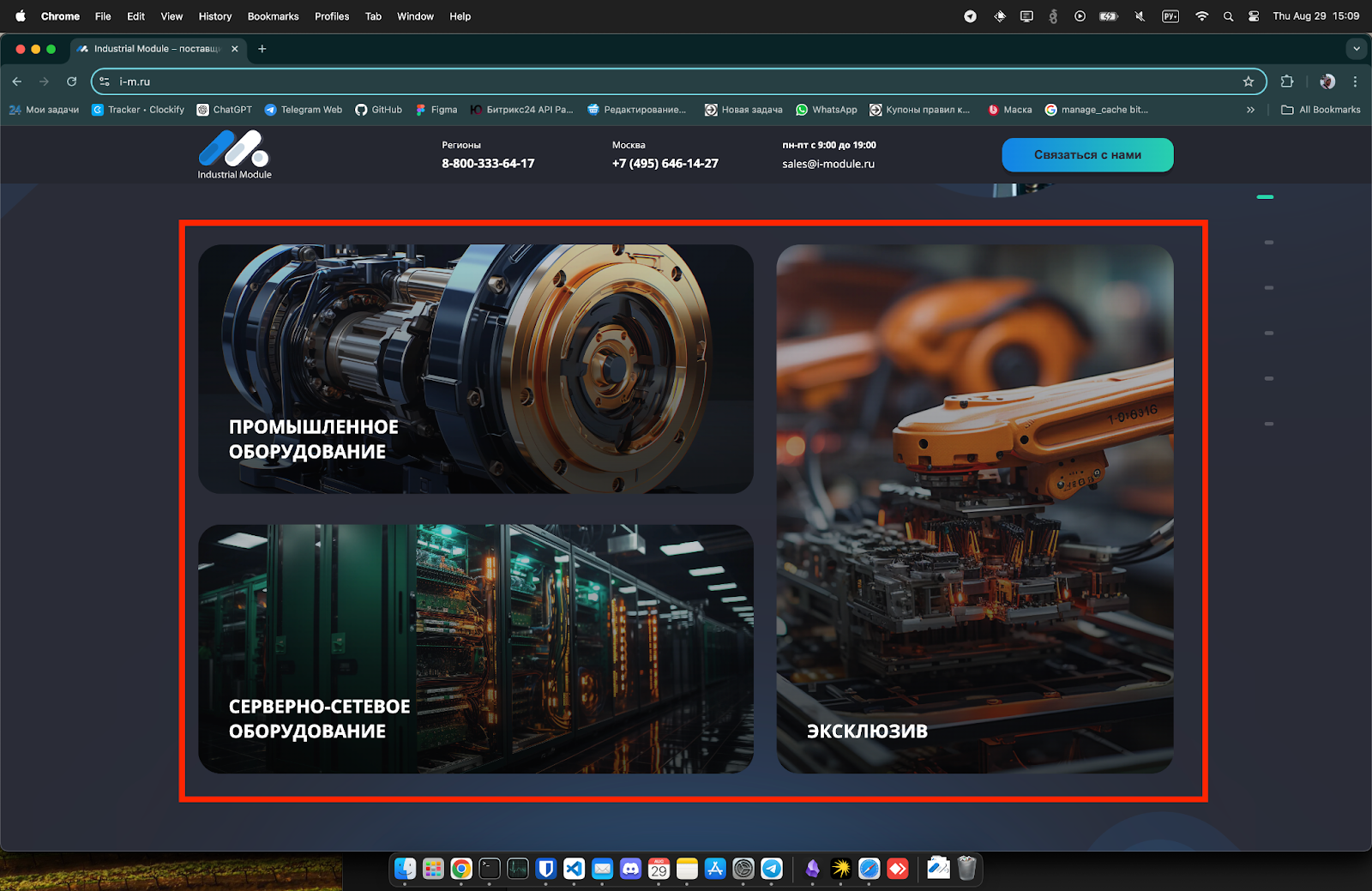The image size is (1372, 891).
Task: Focus the address bar showing i-m.ru
Action: 677,81
